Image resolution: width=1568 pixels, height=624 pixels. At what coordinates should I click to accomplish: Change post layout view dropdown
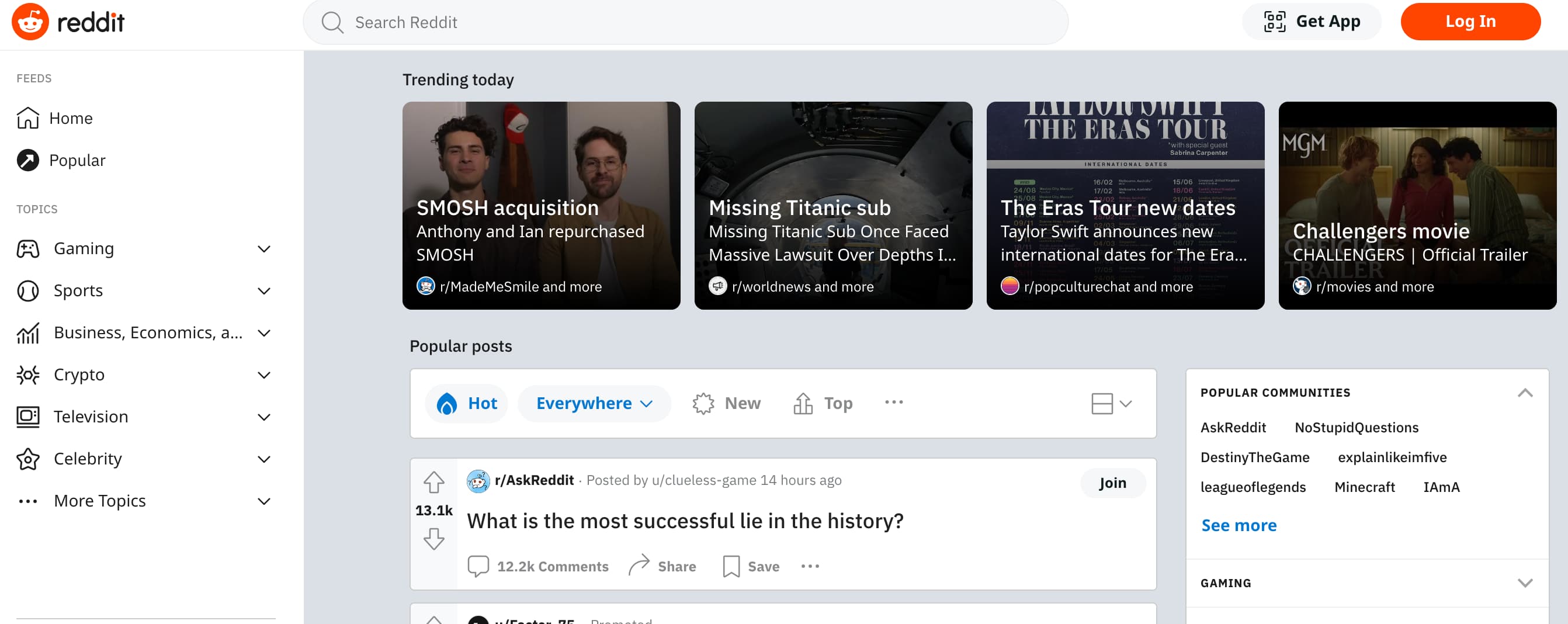click(1111, 404)
